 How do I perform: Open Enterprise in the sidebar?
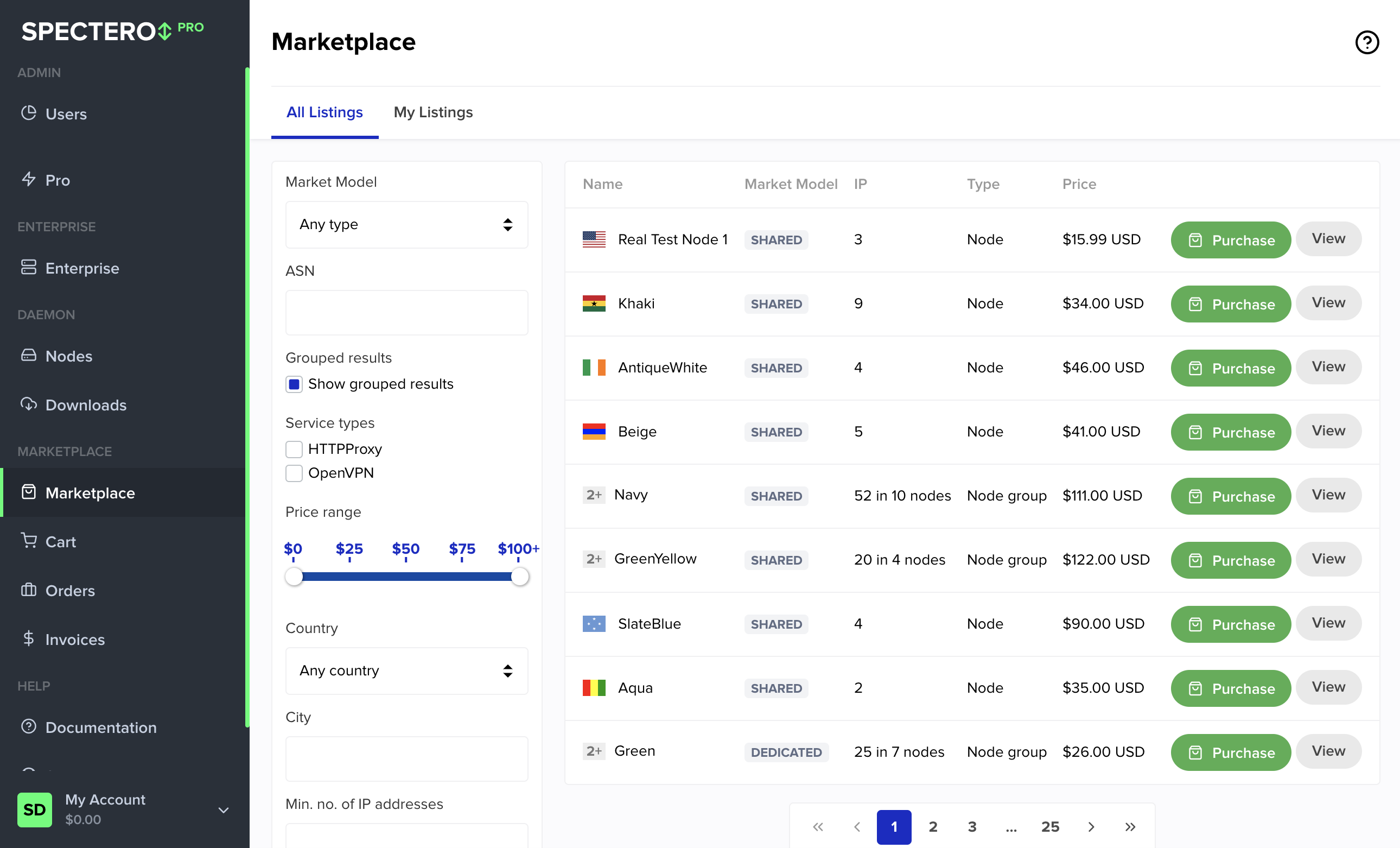(82, 268)
